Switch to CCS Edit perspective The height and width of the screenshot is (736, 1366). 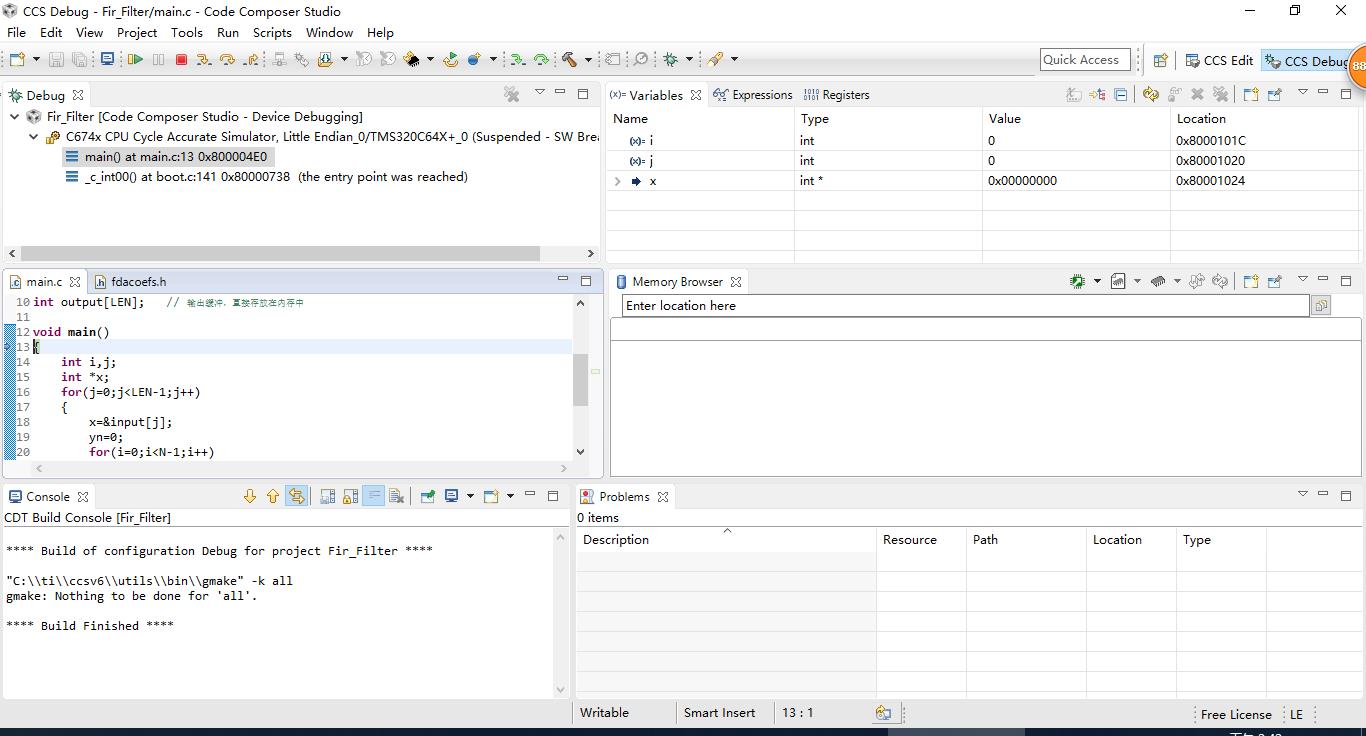click(1218, 60)
